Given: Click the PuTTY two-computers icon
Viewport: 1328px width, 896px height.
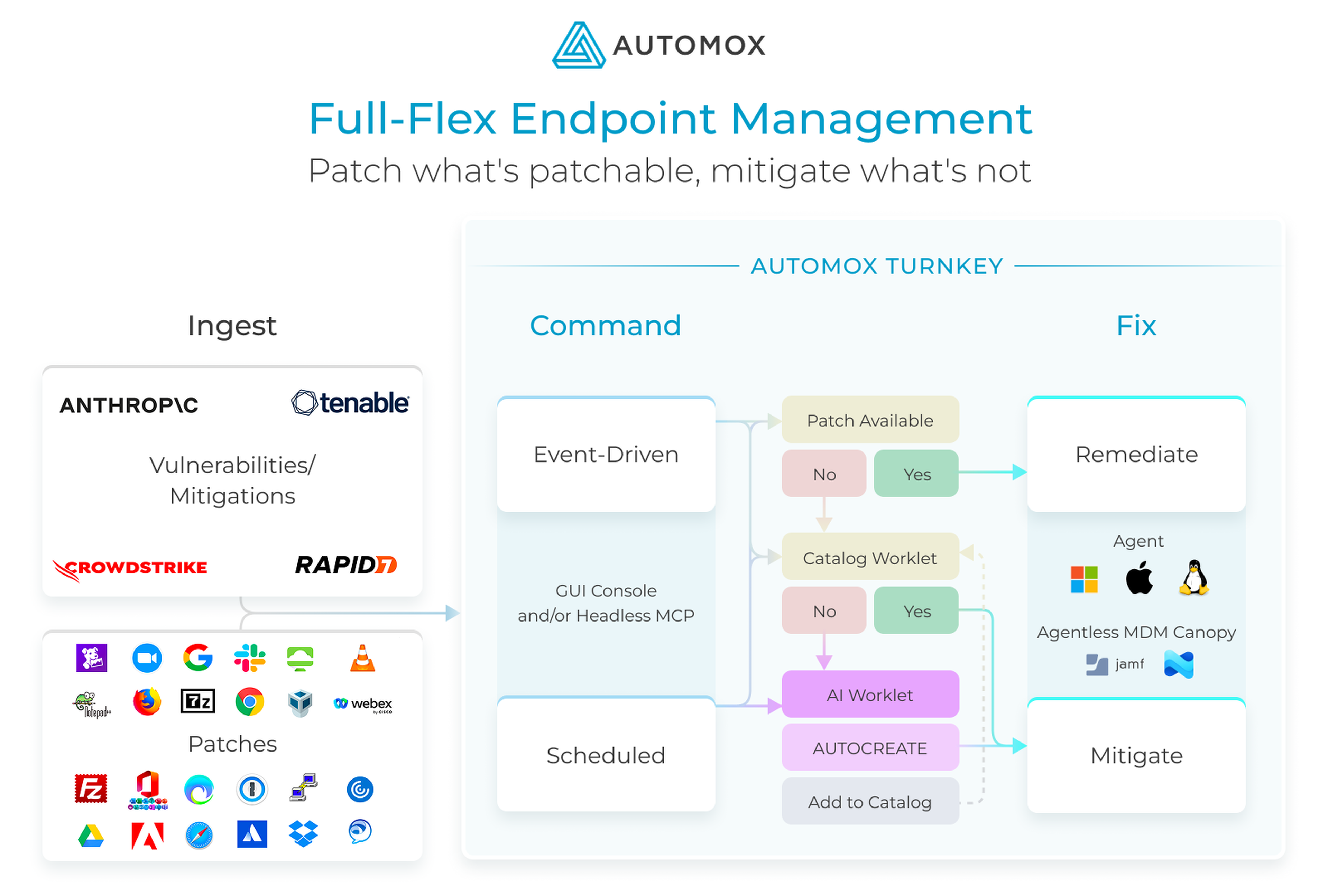Looking at the screenshot, I should pos(303,788).
